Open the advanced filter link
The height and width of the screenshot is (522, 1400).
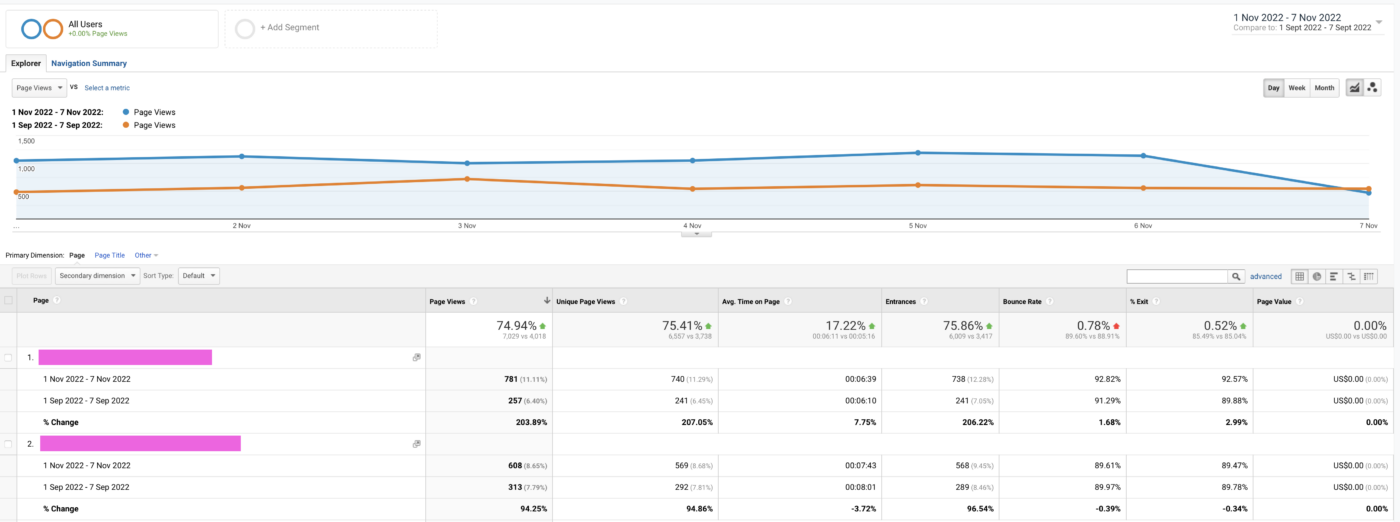coord(1266,276)
